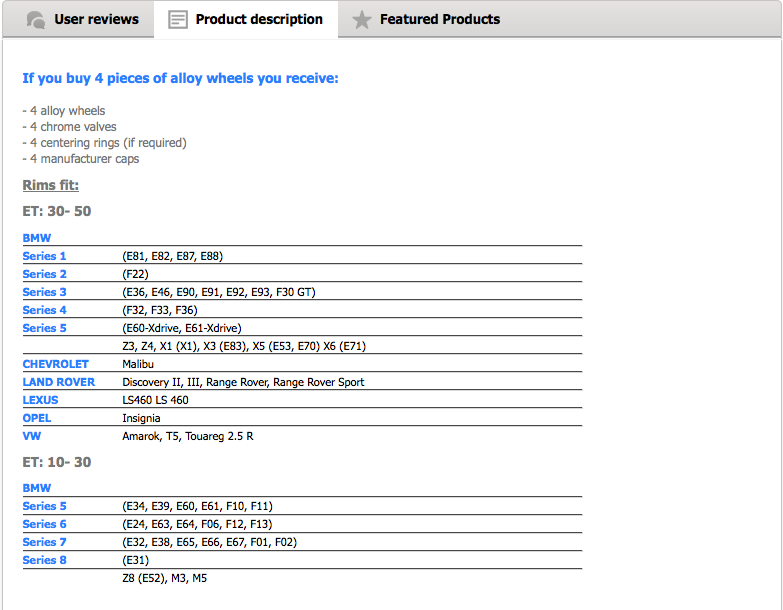Click the speech bubble User reviews icon
783x610 pixels.
(36, 20)
